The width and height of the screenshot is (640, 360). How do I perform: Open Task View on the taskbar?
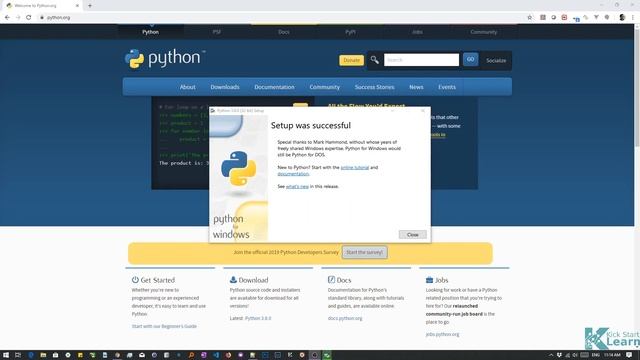(x=18, y=355)
